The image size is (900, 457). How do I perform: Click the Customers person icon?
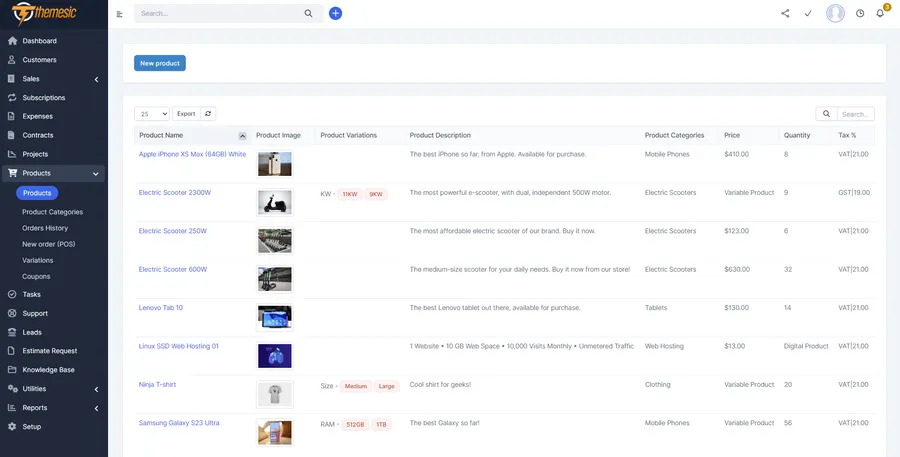click(x=11, y=60)
